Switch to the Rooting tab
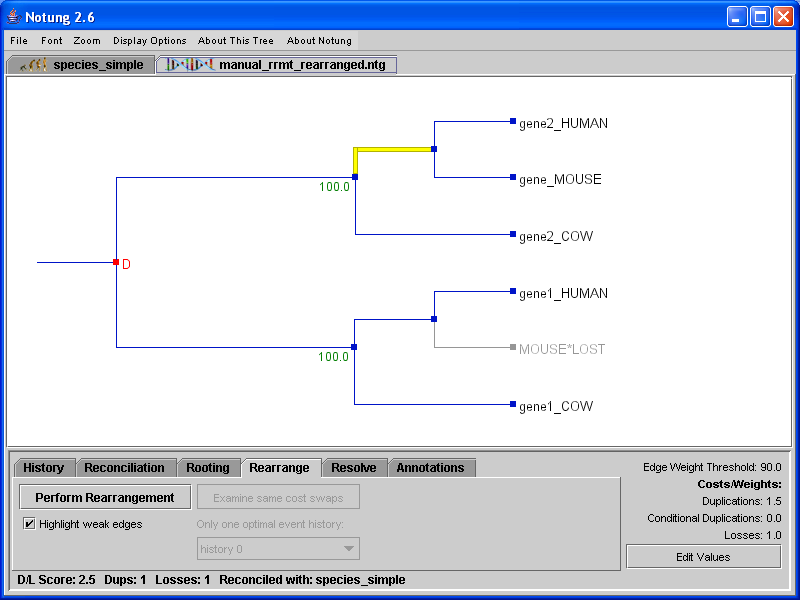 (208, 468)
